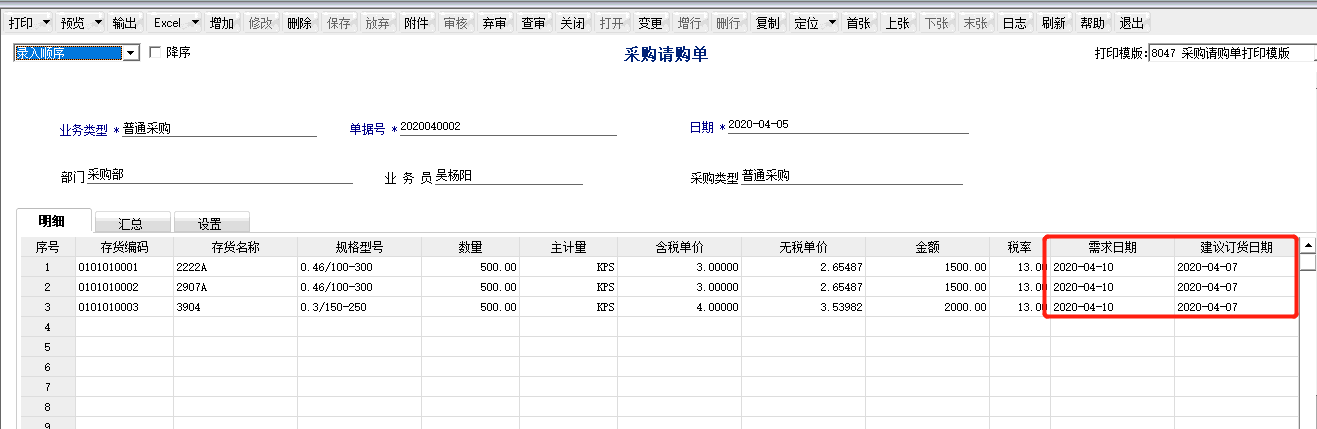Click the 日期 field 2020-04-05
Viewport: 1317px width, 429px height.
tap(848, 125)
